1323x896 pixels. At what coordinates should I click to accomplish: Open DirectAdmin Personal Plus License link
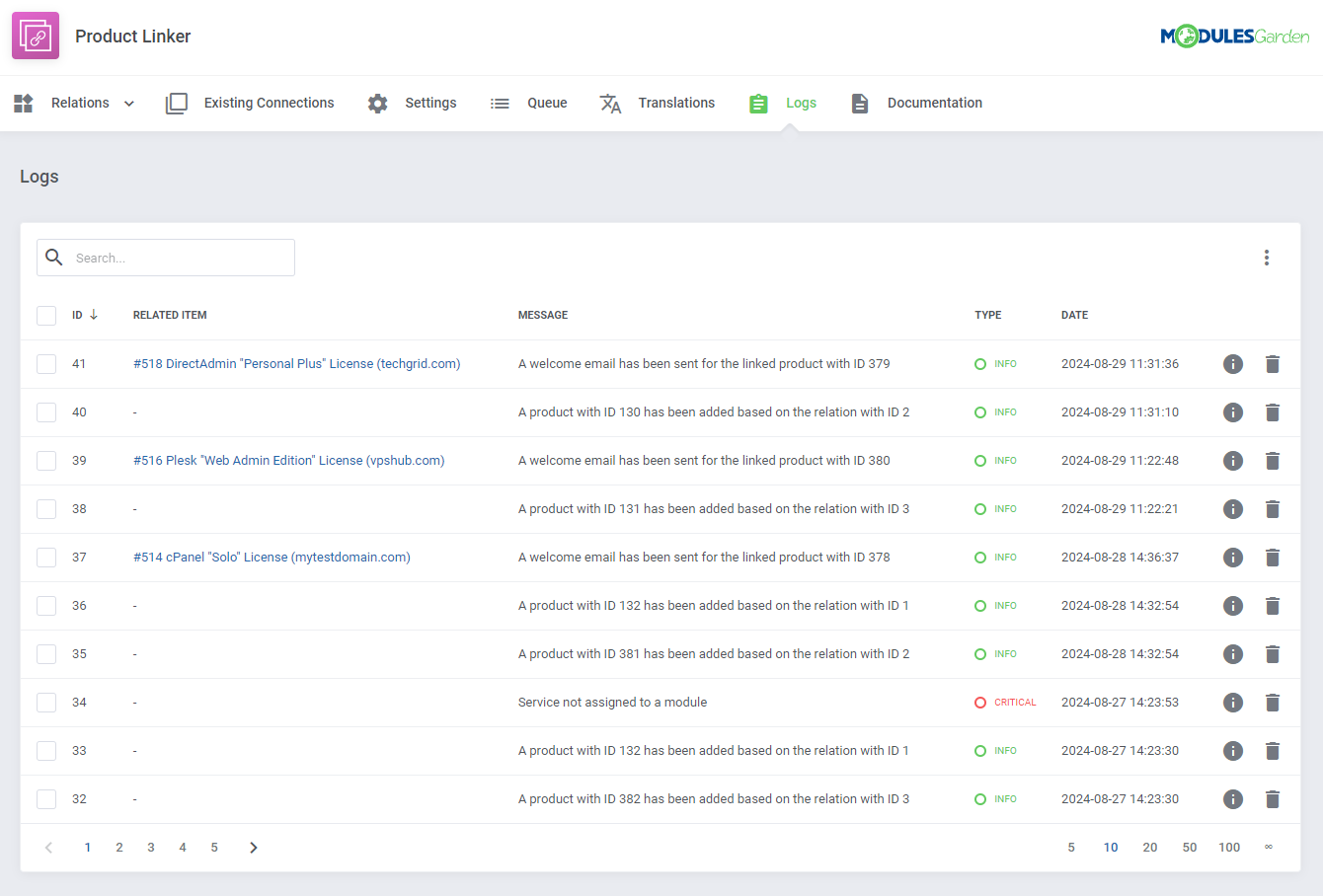(297, 364)
